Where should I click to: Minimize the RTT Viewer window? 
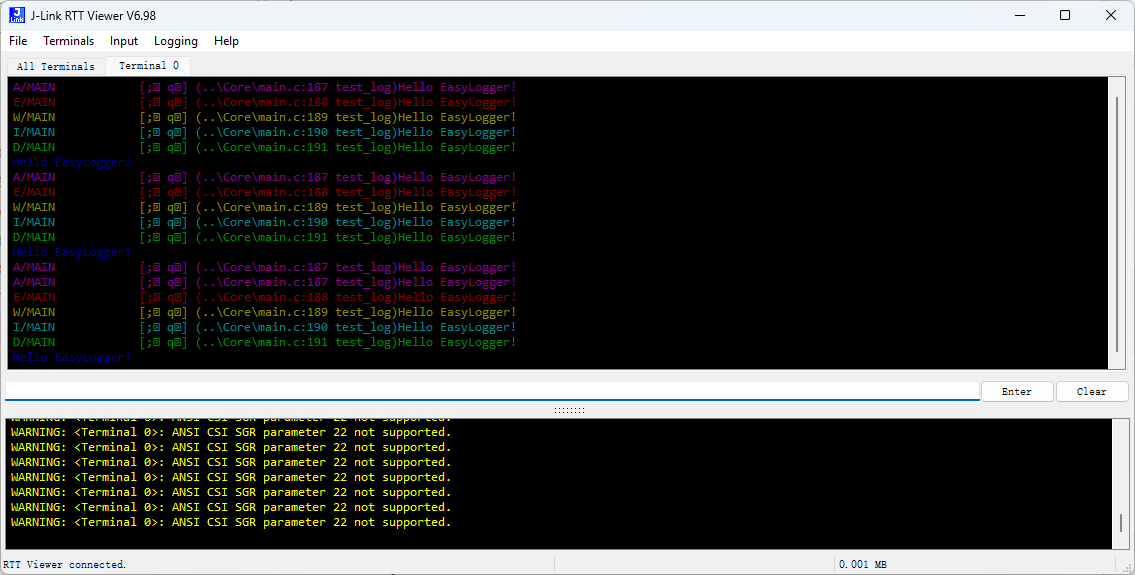(1020, 15)
